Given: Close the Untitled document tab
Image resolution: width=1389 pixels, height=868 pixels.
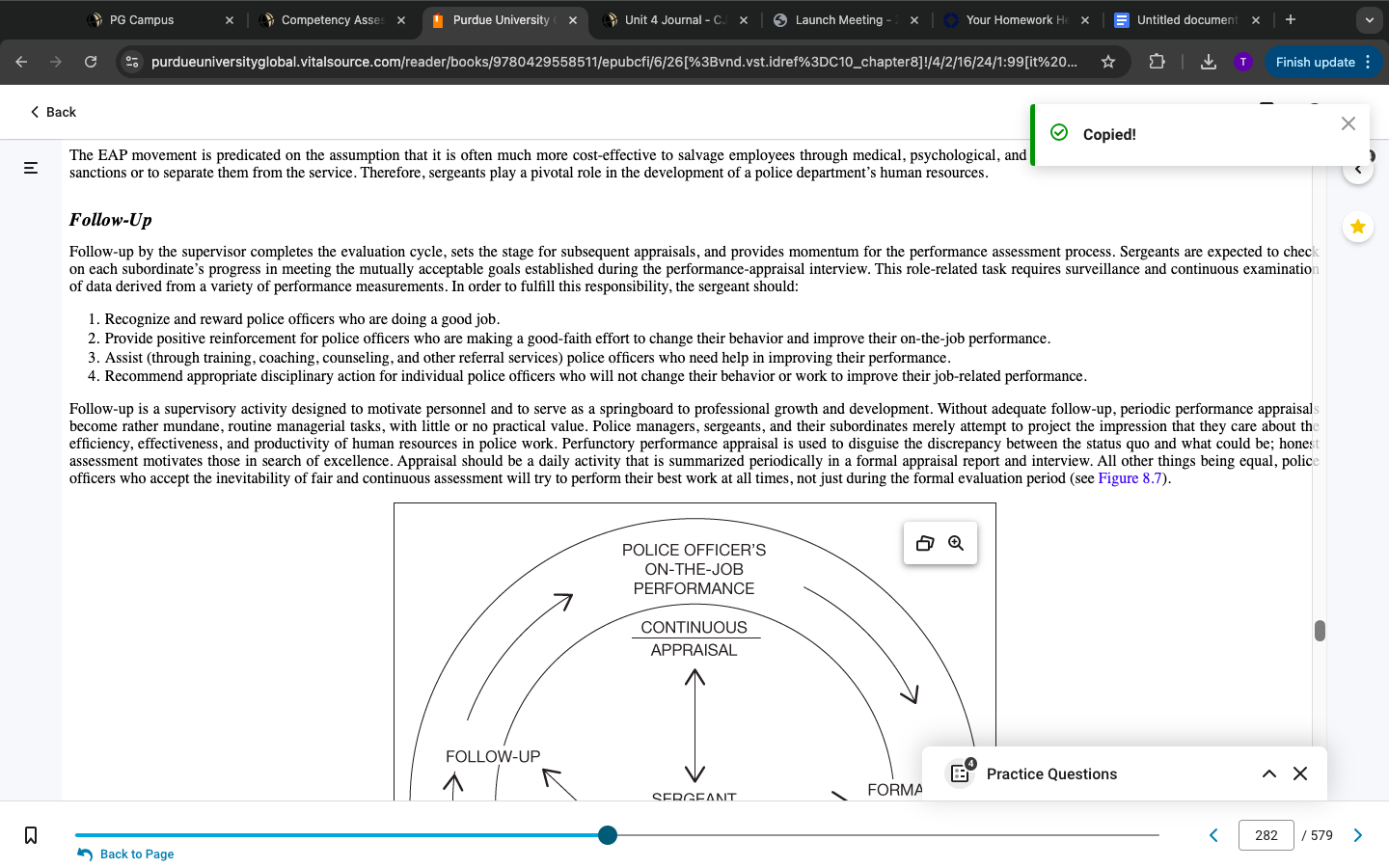Looking at the screenshot, I should (x=1256, y=19).
